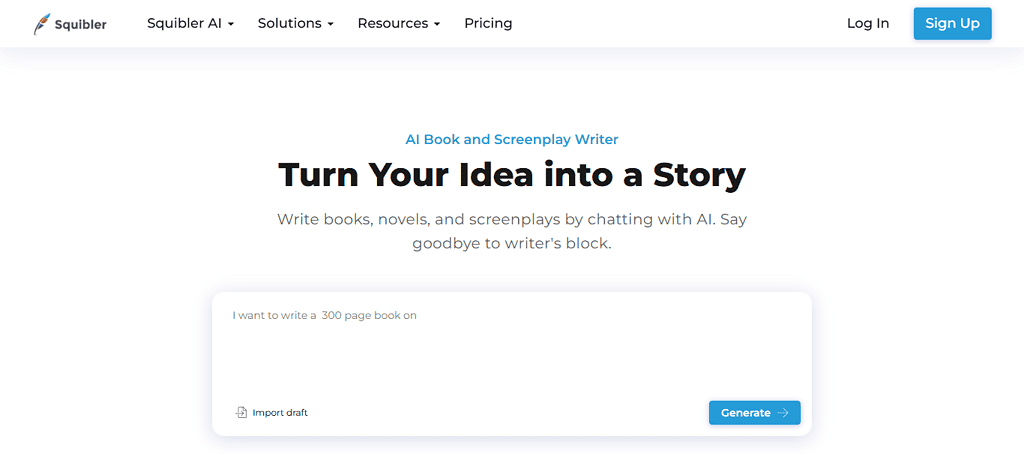
Task: Click the Squibler feather logo icon
Action: pos(42,24)
